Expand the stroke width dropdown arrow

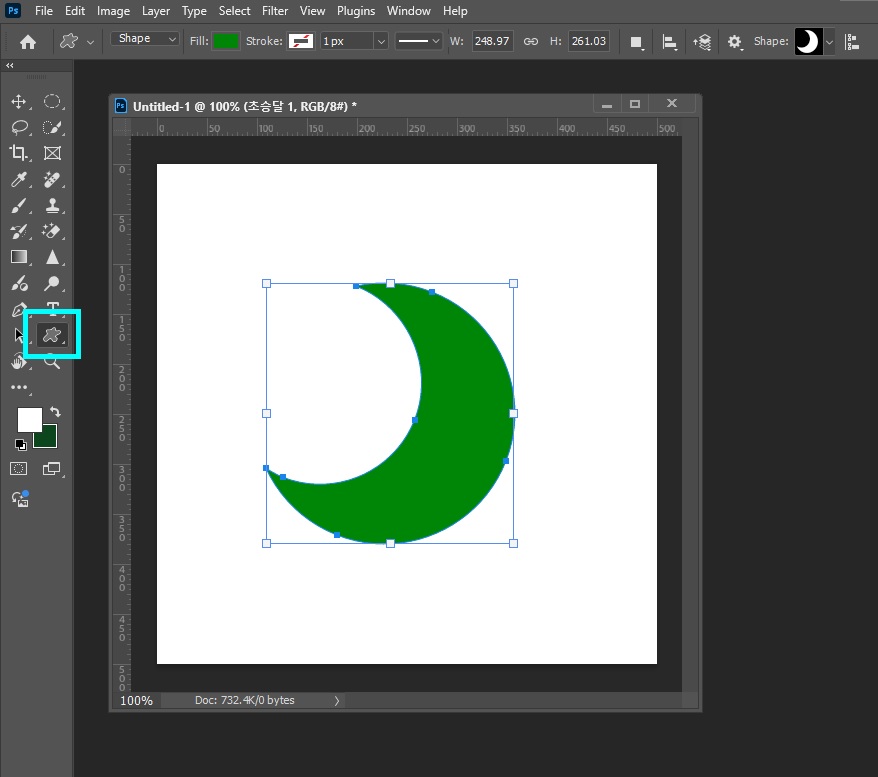tap(381, 41)
